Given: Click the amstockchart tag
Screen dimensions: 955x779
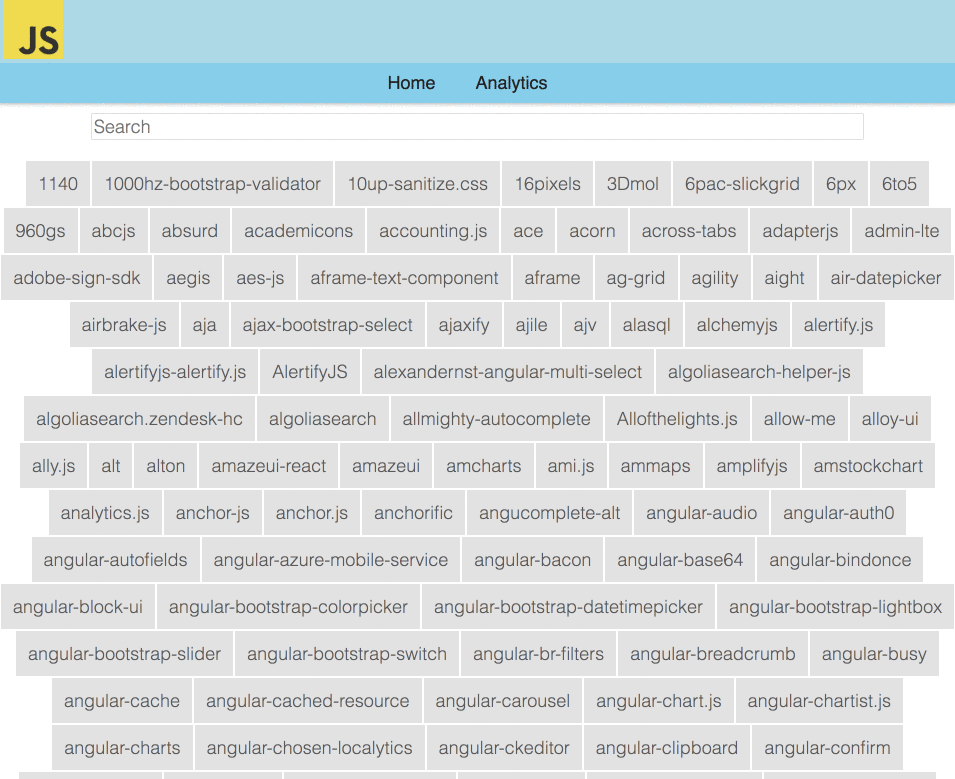Looking at the screenshot, I should [x=868, y=465].
